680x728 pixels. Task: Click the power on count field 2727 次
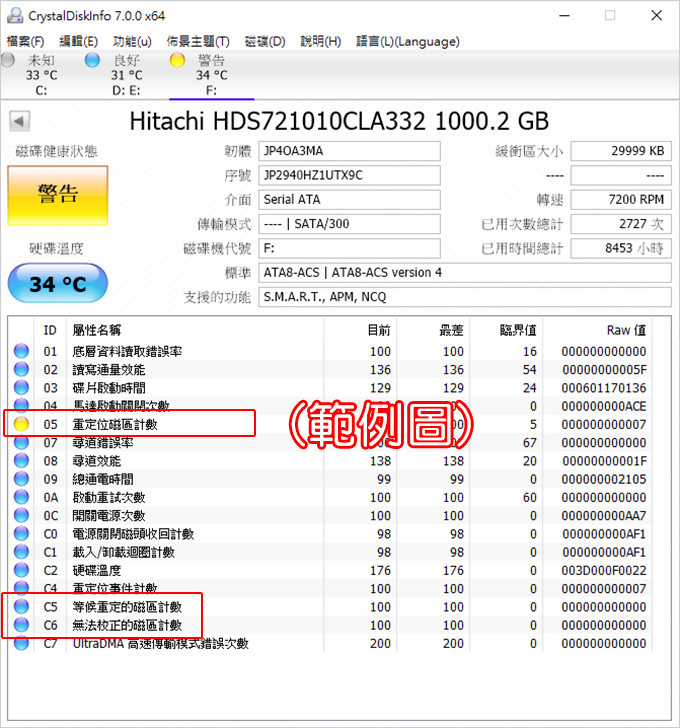[621, 224]
